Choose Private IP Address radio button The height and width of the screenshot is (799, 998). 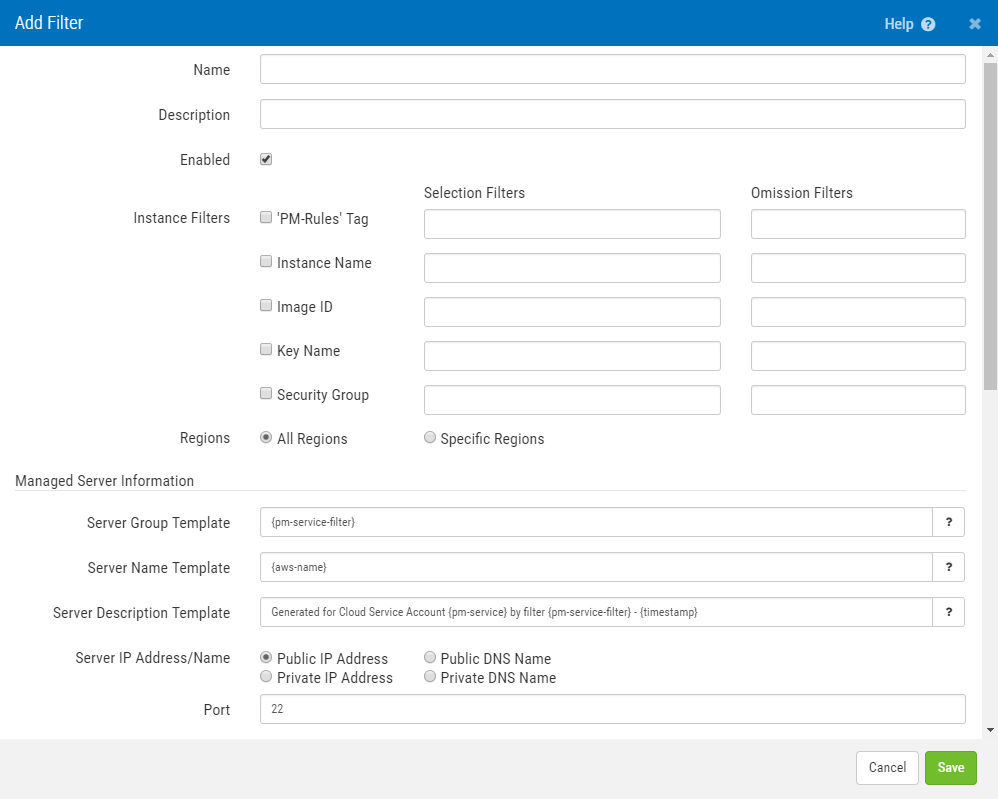pos(266,676)
